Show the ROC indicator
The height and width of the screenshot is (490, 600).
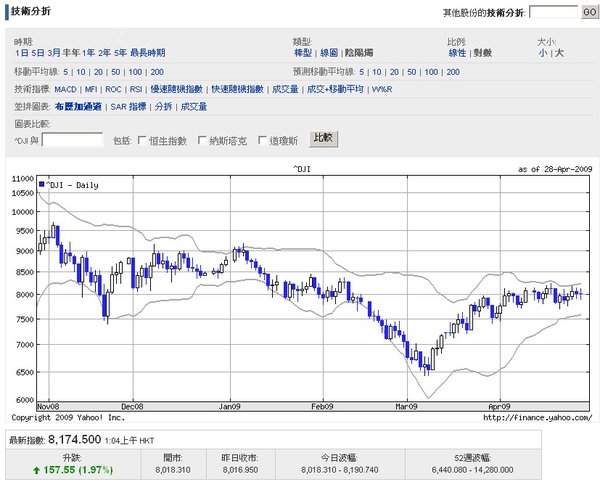tap(113, 89)
